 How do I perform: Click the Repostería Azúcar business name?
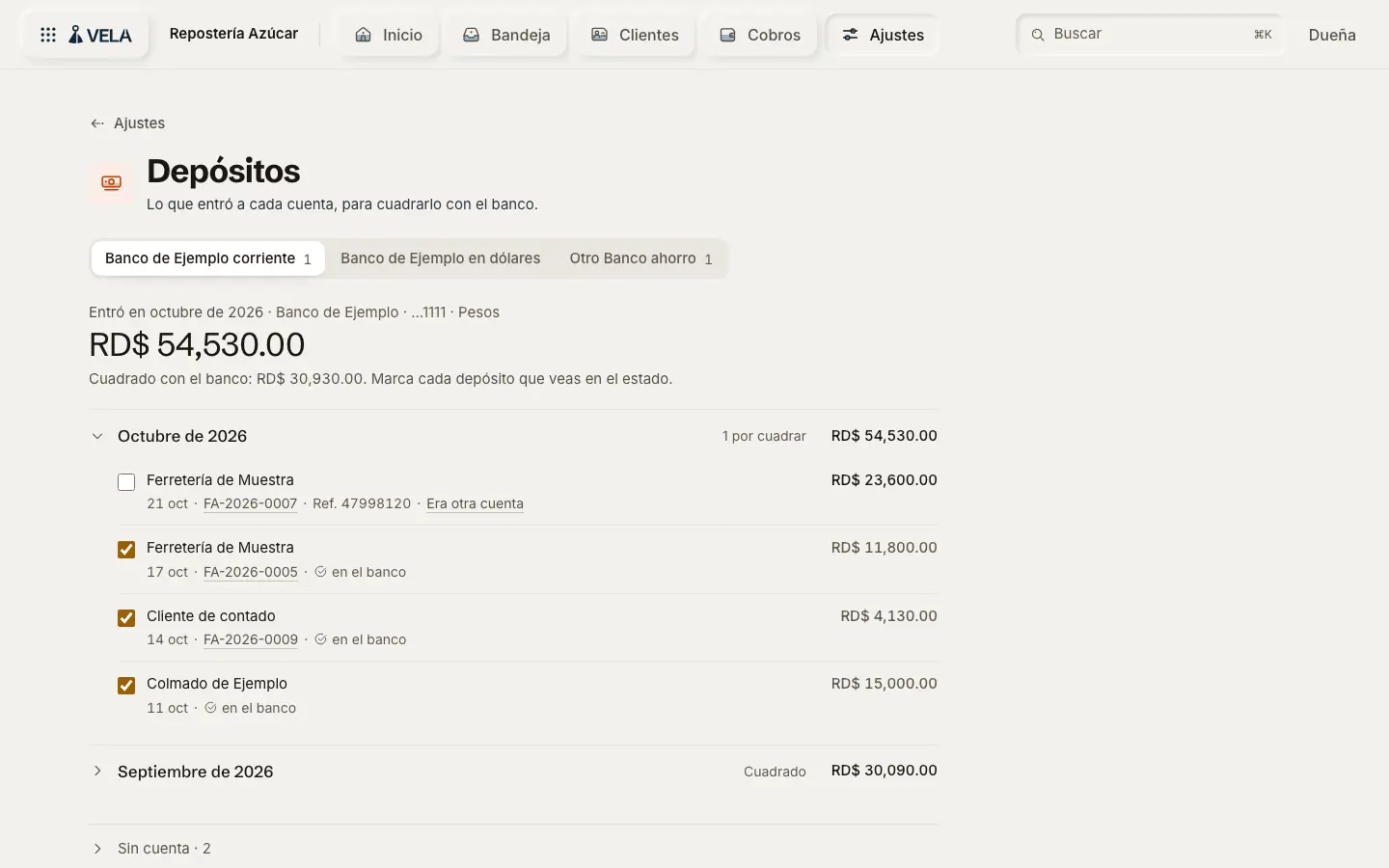pyautogui.click(x=233, y=34)
